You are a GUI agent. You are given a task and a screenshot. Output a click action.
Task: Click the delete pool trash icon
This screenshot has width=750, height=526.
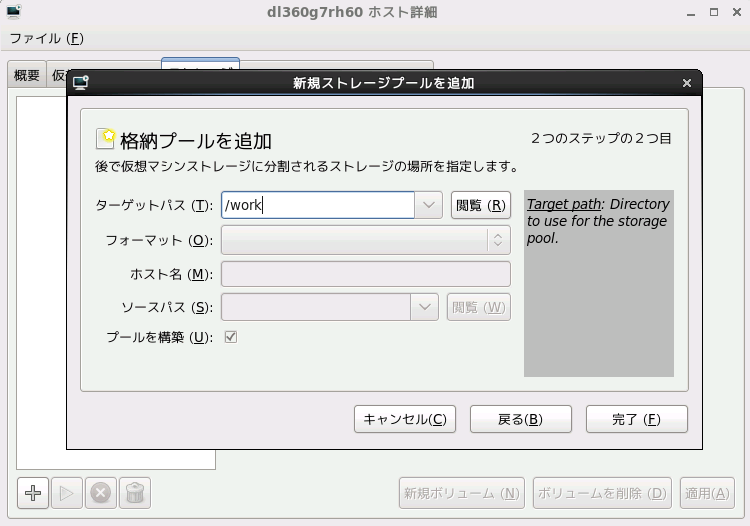click(135, 493)
